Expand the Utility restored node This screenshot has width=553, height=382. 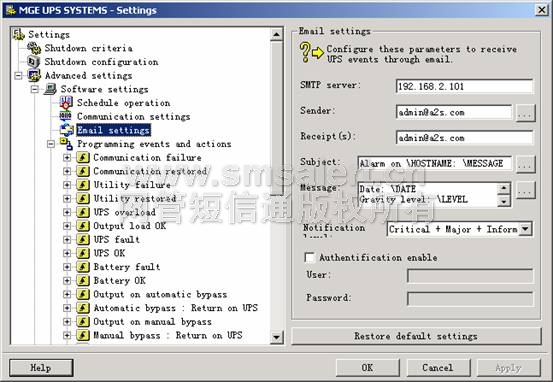tap(67, 199)
